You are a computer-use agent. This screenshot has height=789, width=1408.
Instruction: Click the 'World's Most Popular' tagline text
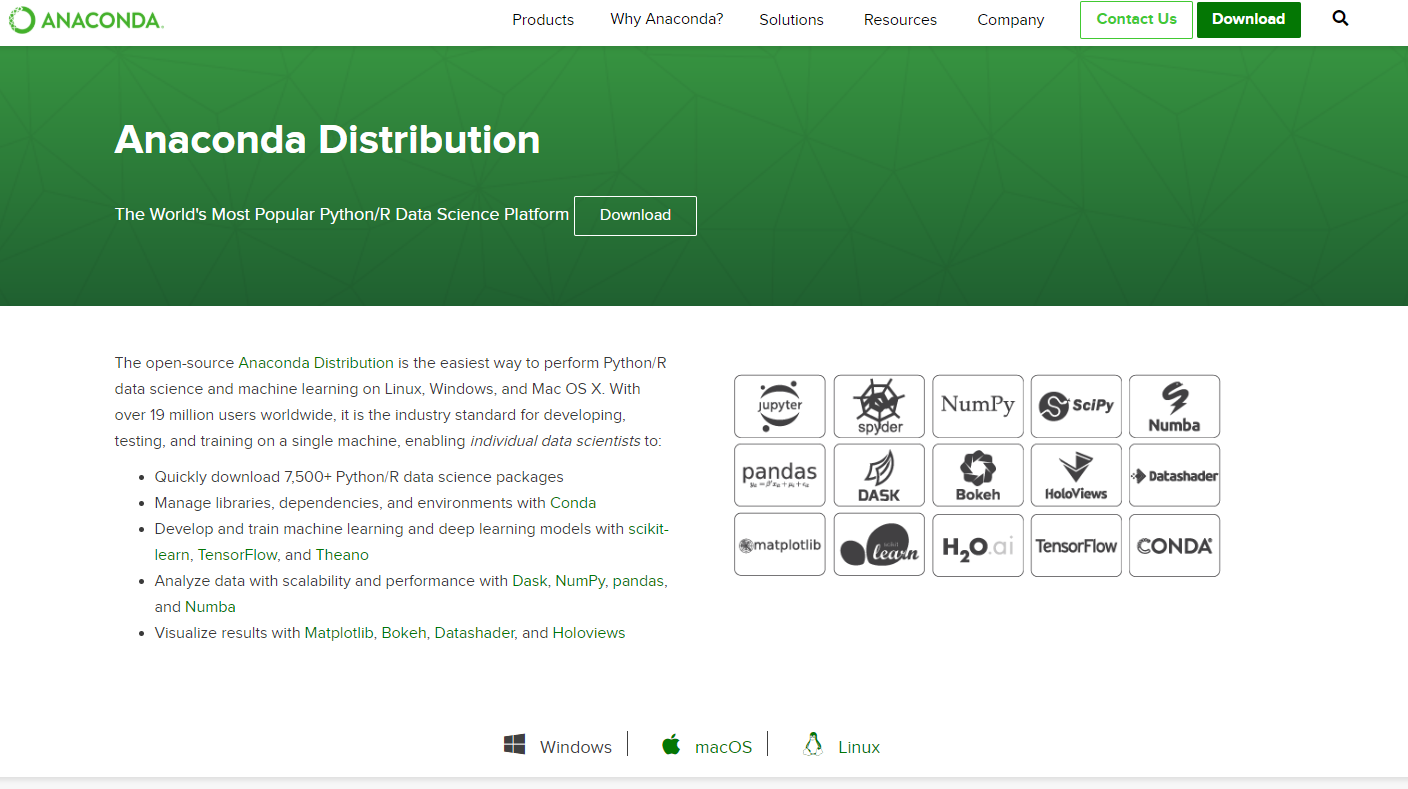click(x=341, y=215)
